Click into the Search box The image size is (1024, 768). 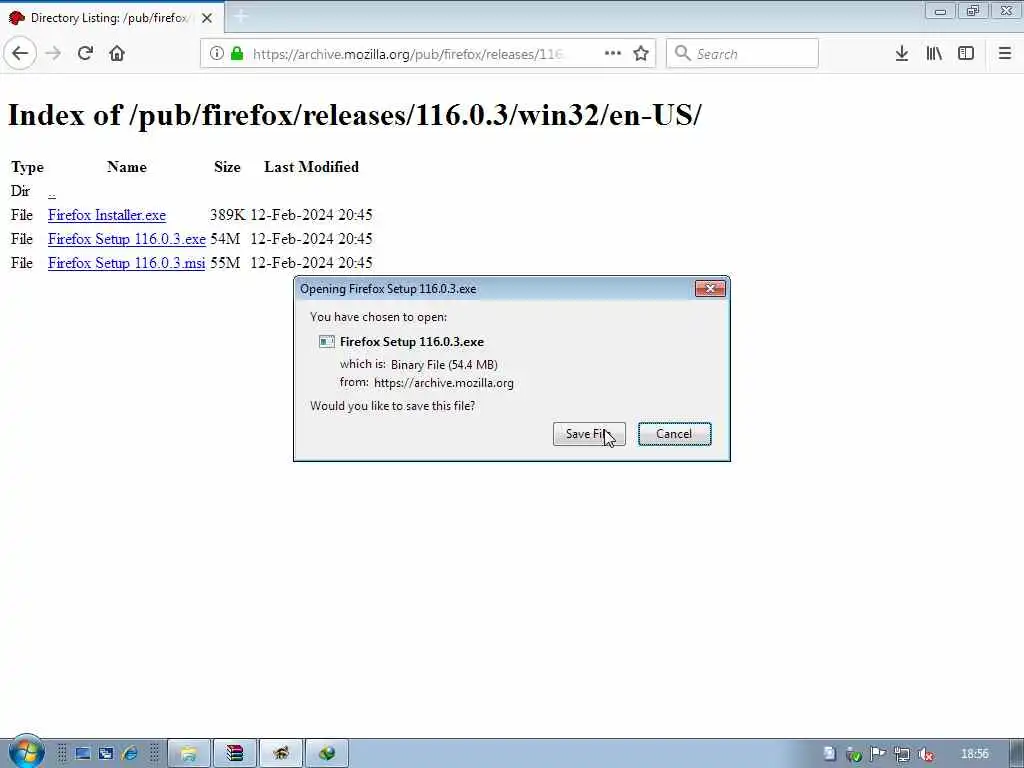pyautogui.click(x=742, y=54)
